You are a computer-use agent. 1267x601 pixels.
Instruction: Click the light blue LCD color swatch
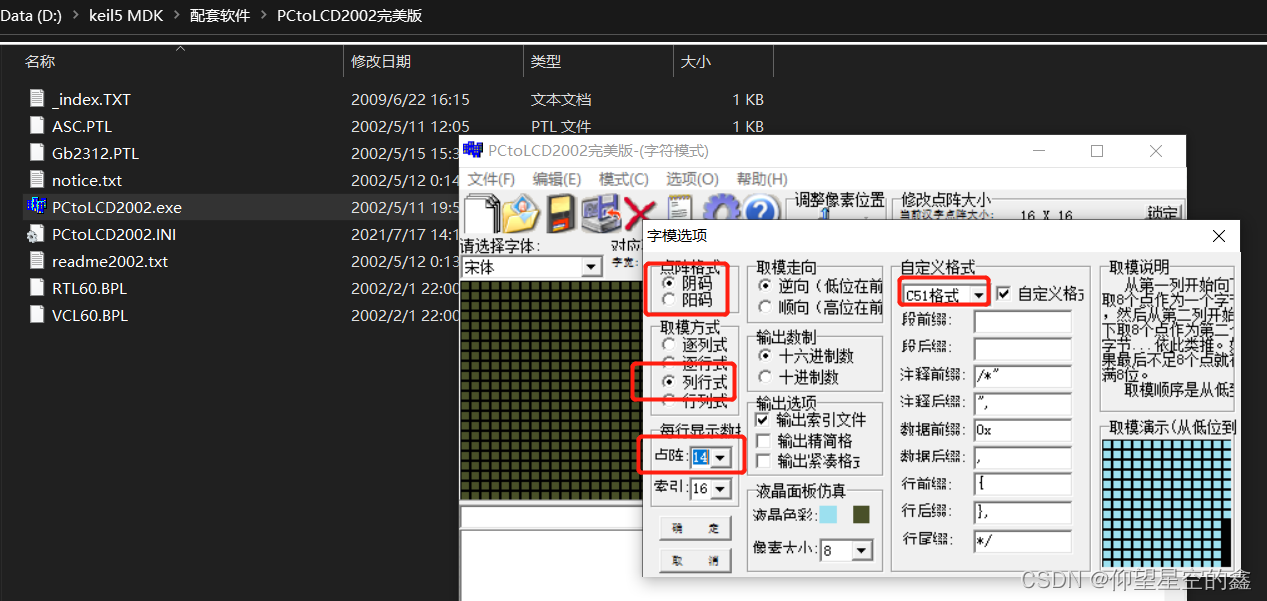[829, 513]
